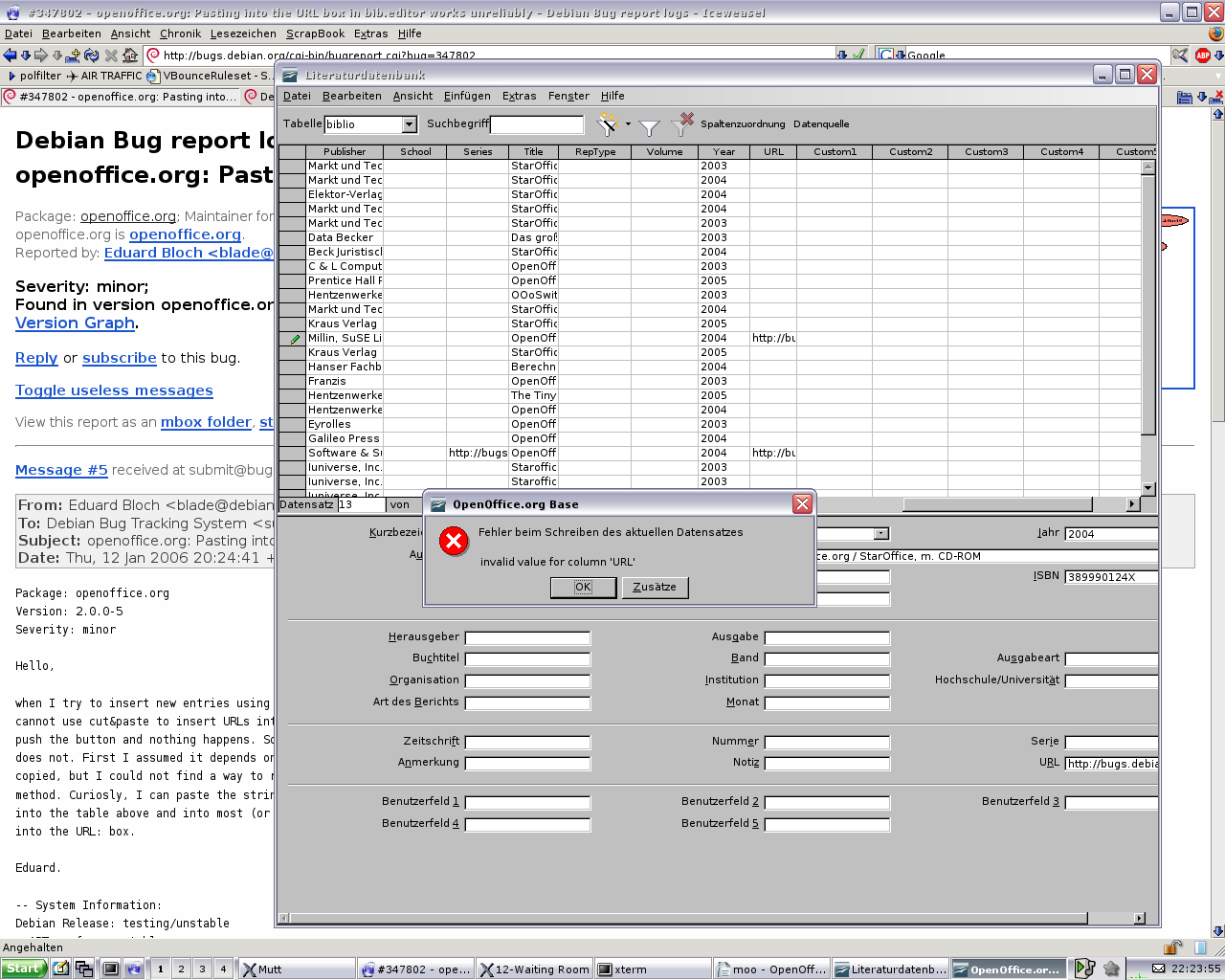Screen dimensions: 1225x980
Task: Click the Year column header
Action: [x=724, y=152]
